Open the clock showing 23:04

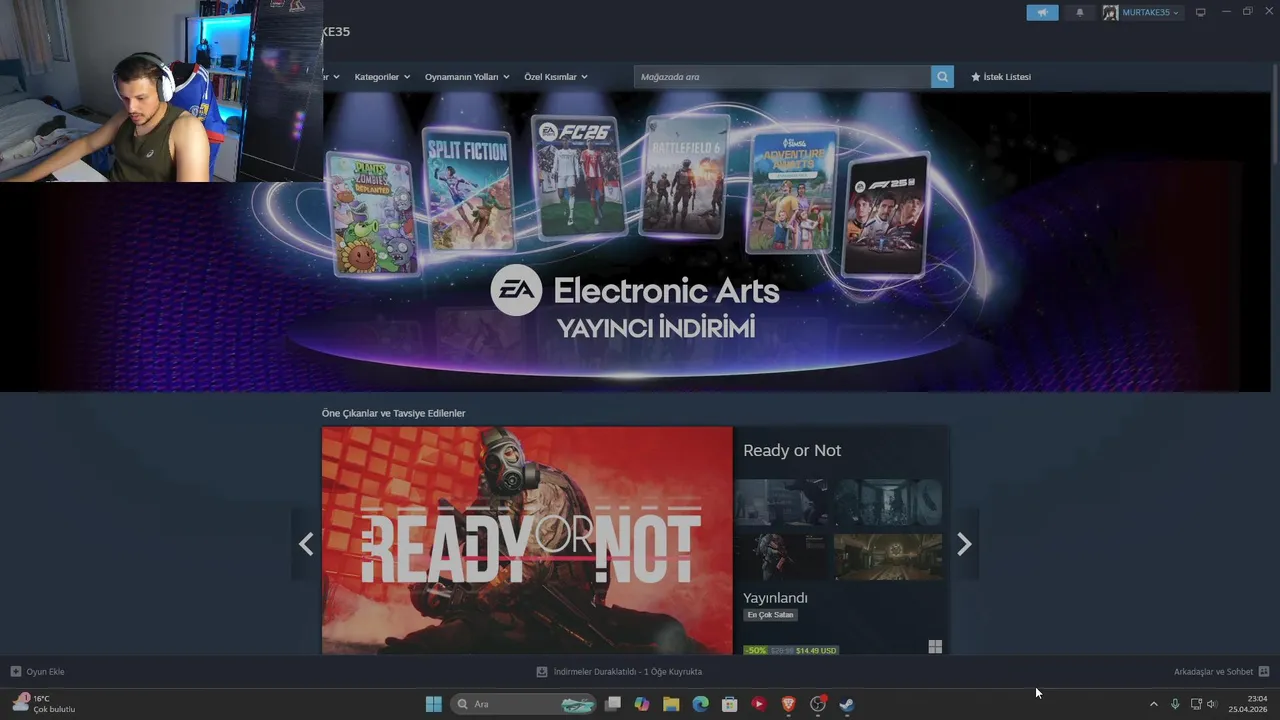1248,704
